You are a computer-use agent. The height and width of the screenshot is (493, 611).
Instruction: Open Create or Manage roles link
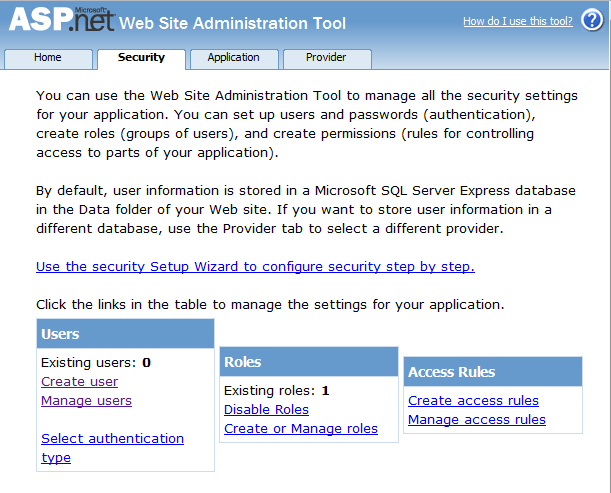[x=301, y=429]
